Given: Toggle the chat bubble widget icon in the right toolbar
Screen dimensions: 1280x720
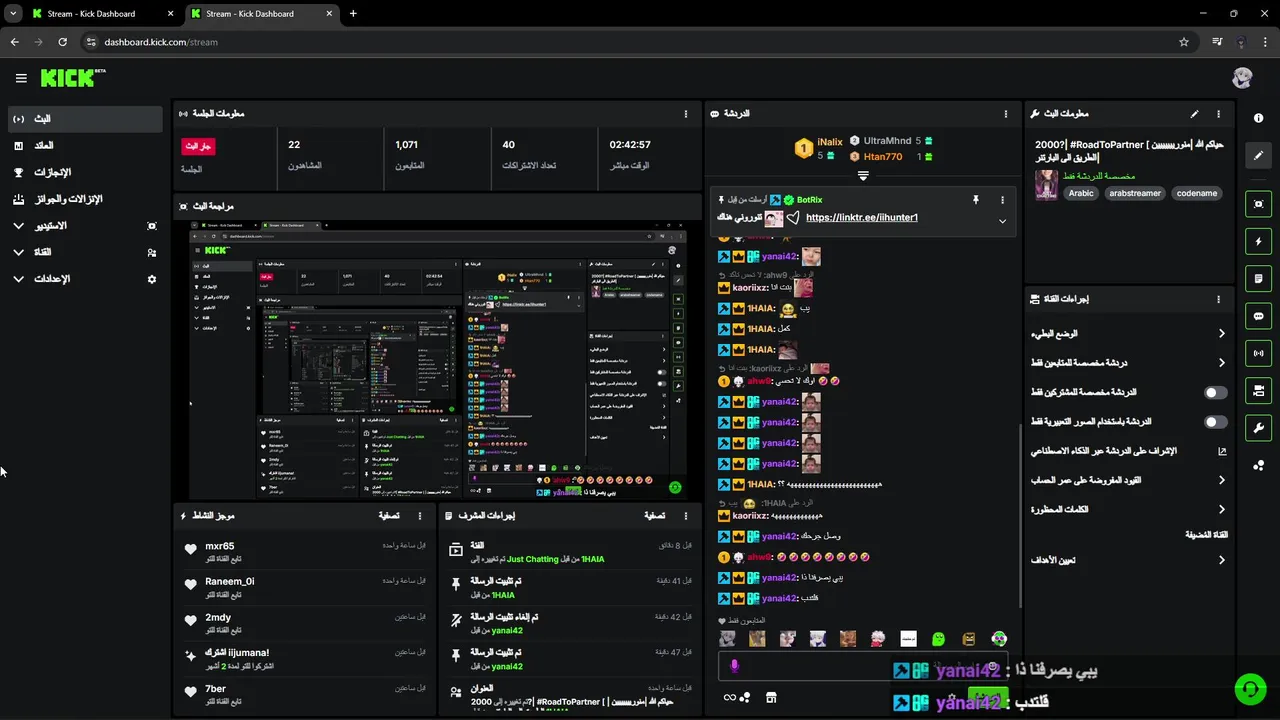Looking at the screenshot, I should (1258, 316).
